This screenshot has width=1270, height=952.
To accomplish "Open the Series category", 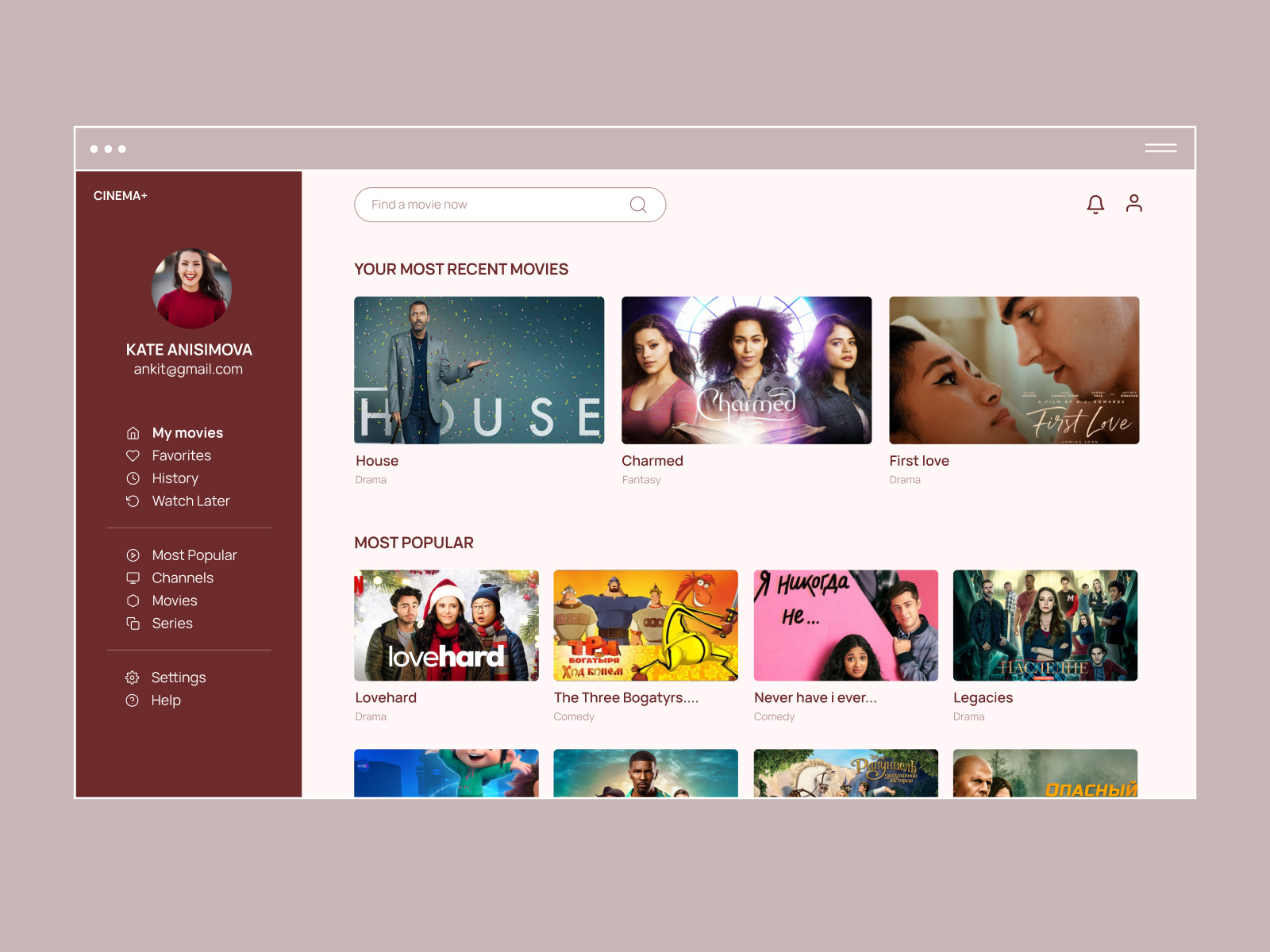I will click(172, 624).
